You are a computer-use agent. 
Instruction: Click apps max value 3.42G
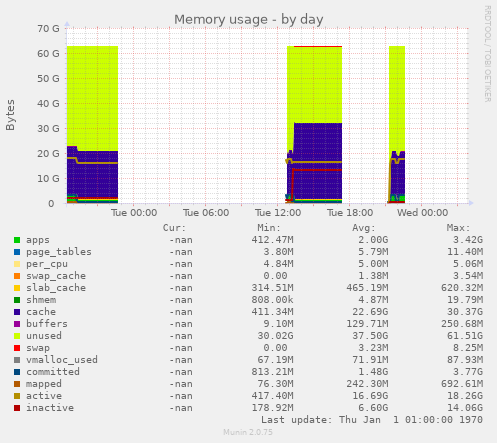point(468,240)
